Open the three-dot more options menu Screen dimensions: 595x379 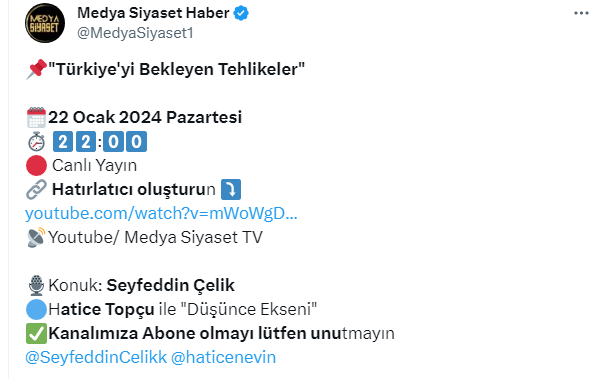(x=581, y=13)
